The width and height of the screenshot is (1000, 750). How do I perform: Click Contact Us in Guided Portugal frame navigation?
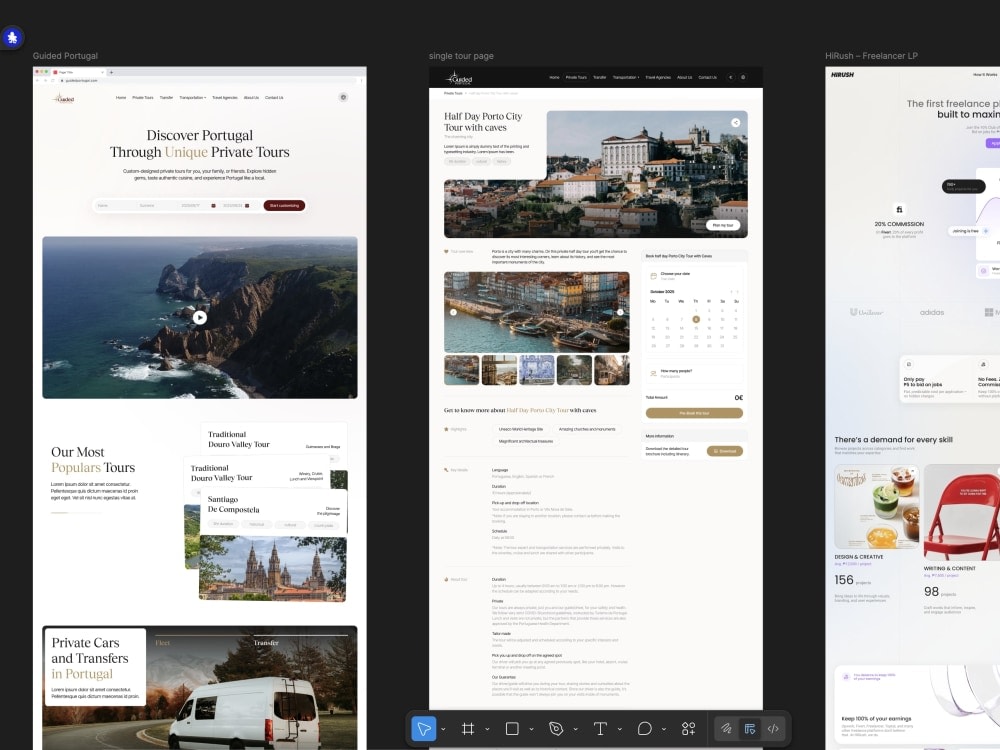(x=274, y=98)
